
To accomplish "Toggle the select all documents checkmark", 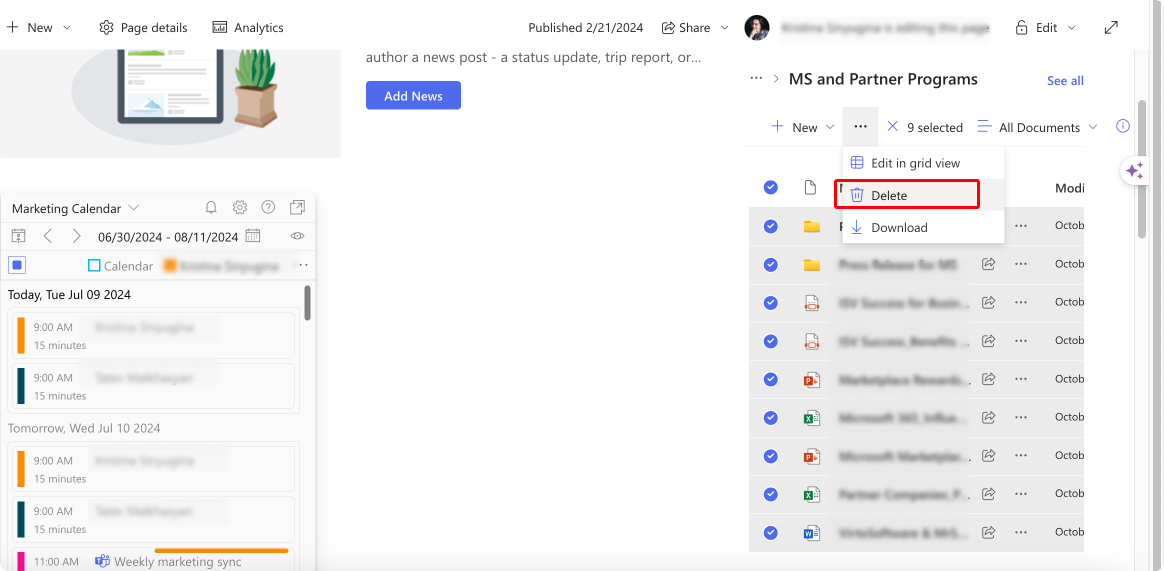I will click(x=771, y=187).
